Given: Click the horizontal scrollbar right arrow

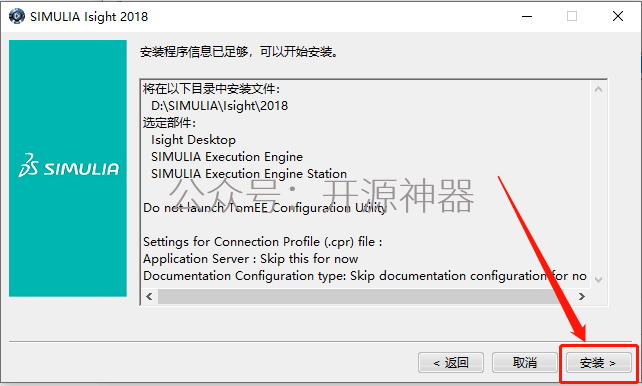Looking at the screenshot, I should (581, 296).
